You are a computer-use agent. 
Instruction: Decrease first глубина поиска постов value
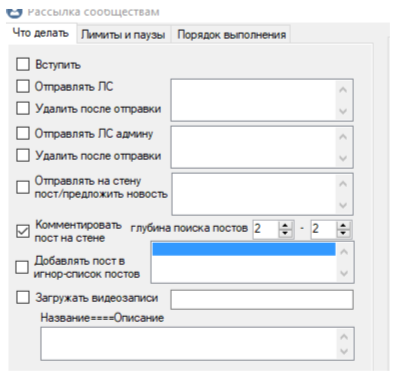[x=285, y=233]
